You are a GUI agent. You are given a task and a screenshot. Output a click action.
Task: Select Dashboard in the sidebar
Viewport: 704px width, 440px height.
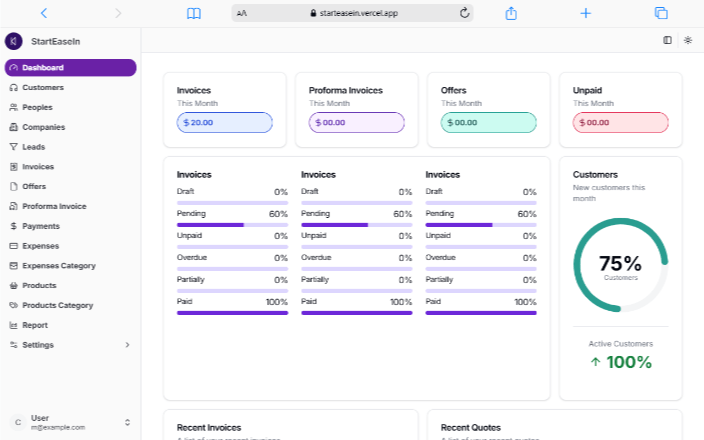point(70,68)
